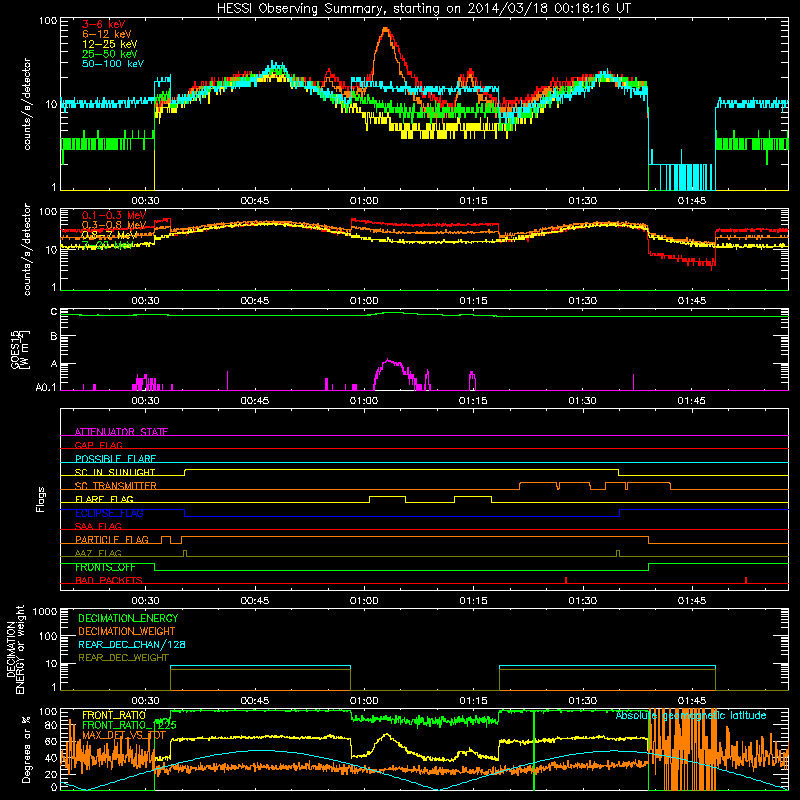Click the REAR_DEC_WEIGHT legend label
The width and height of the screenshot is (800, 800).
point(123,658)
